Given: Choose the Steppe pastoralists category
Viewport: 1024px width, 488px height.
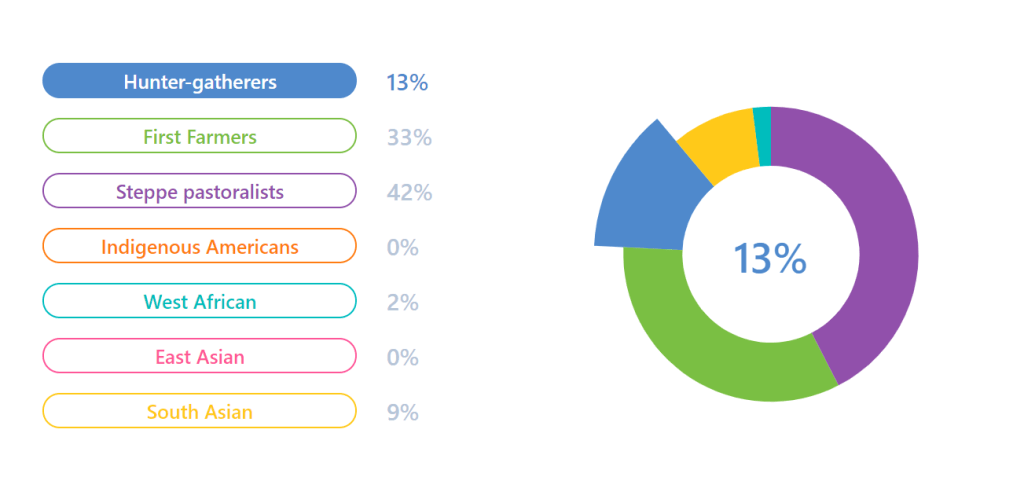Looking at the screenshot, I should (199, 191).
